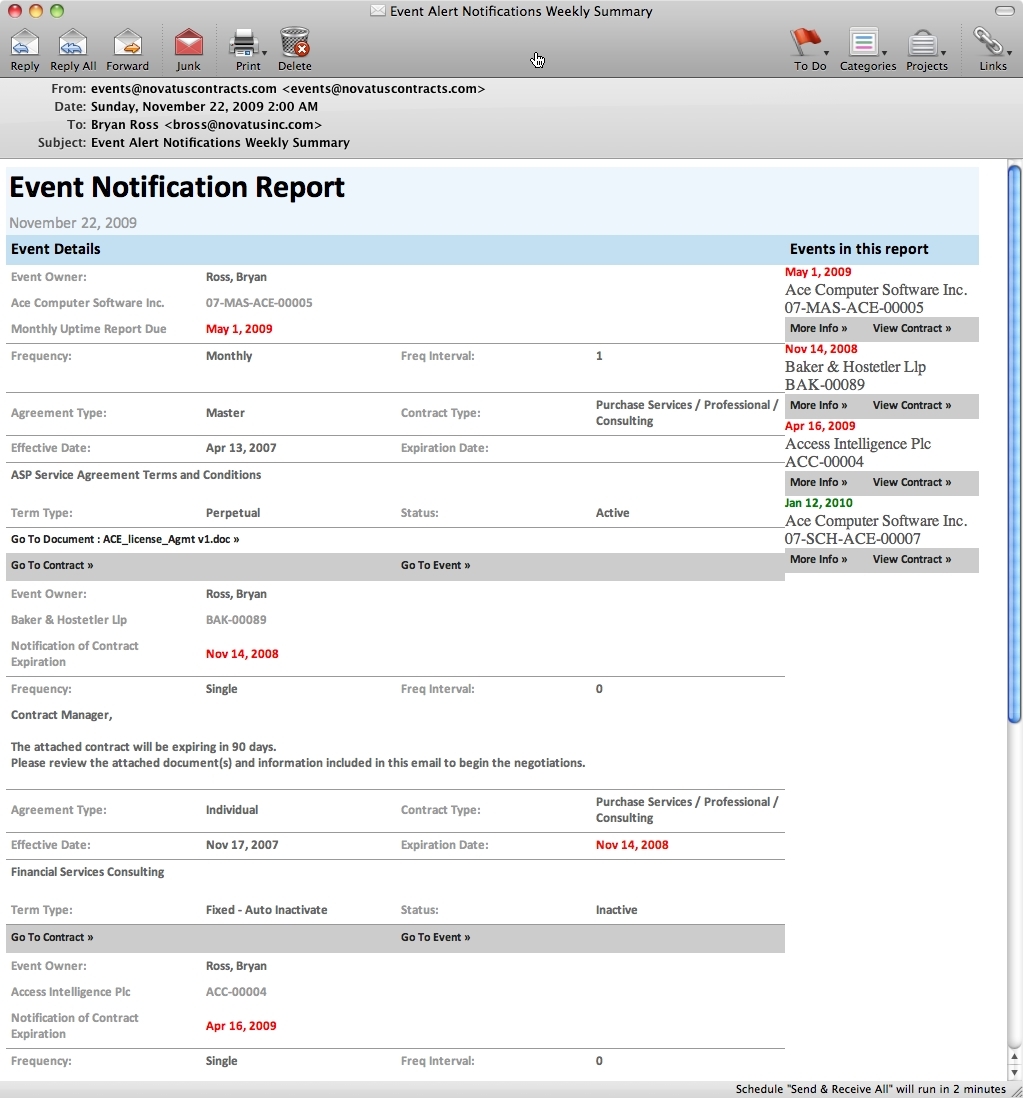Go To Contract for Baker & Hostetler
The width and height of the screenshot is (1023, 1098).
[x=52, y=937]
